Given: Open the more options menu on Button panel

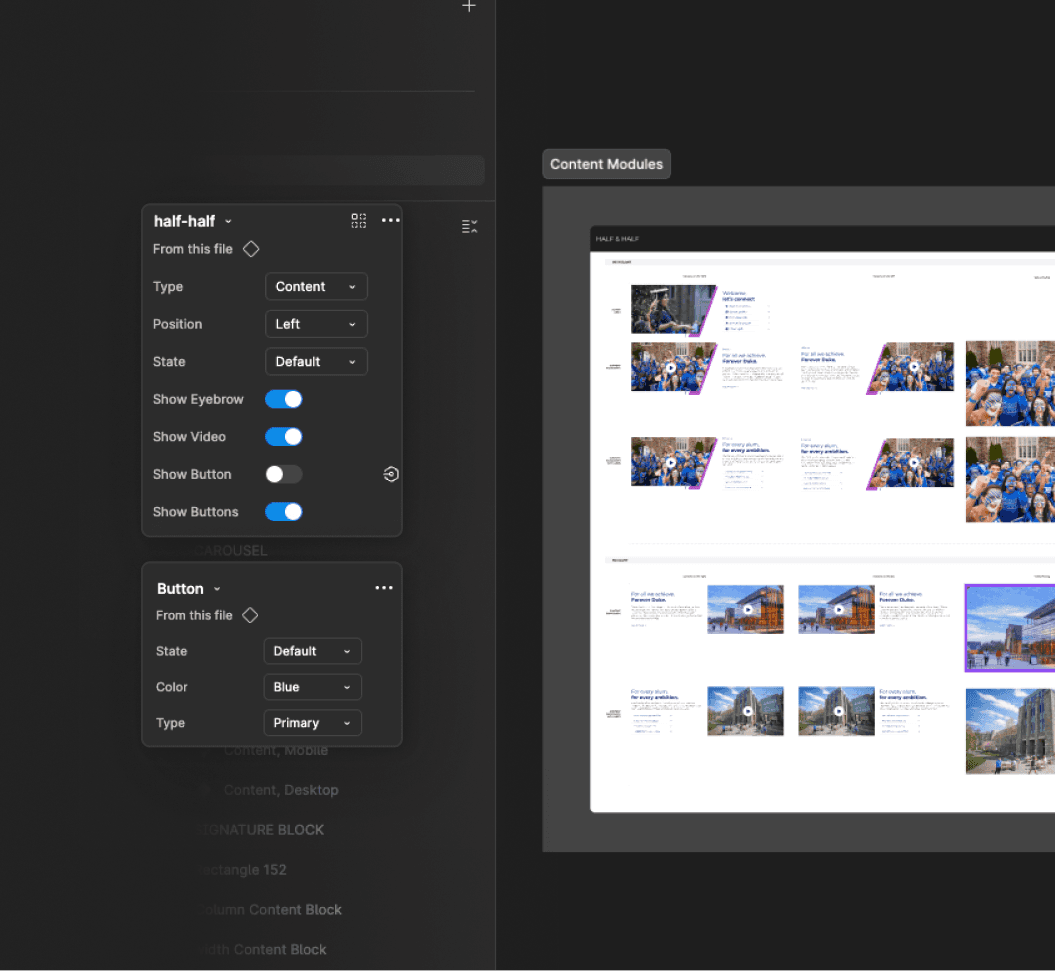Looking at the screenshot, I should (x=384, y=588).
